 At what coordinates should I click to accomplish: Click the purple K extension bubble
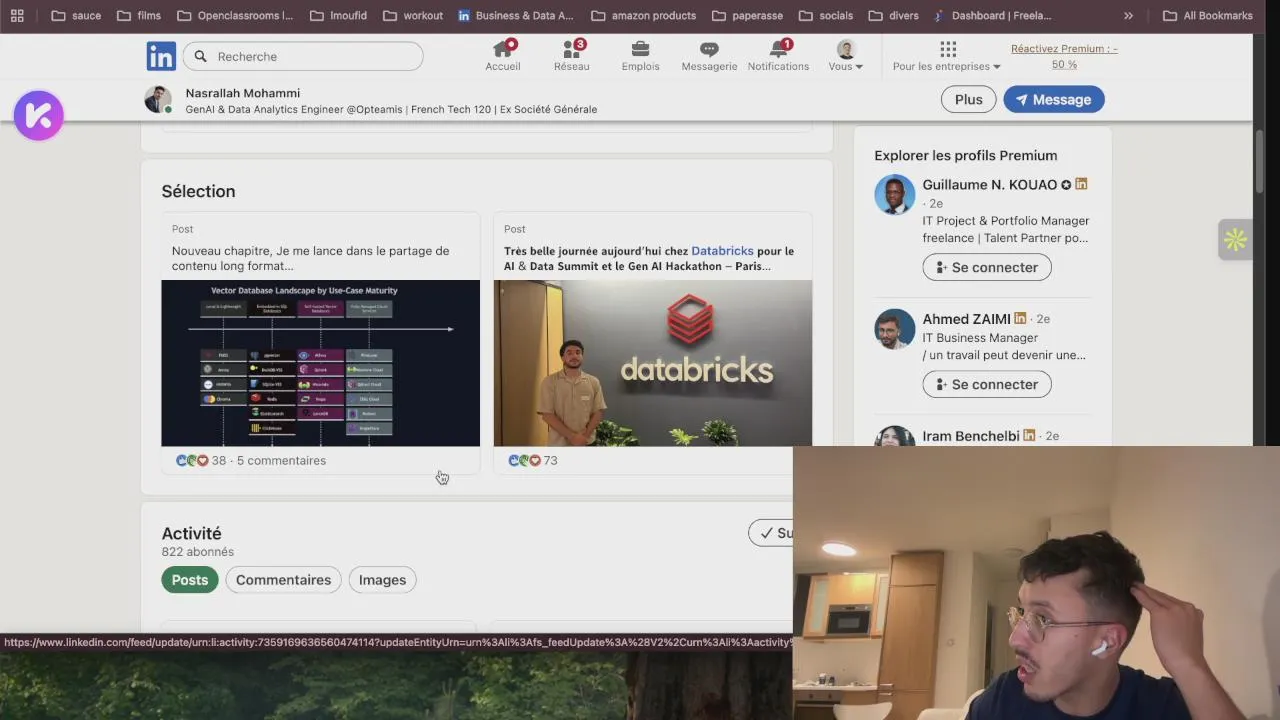[x=39, y=116]
